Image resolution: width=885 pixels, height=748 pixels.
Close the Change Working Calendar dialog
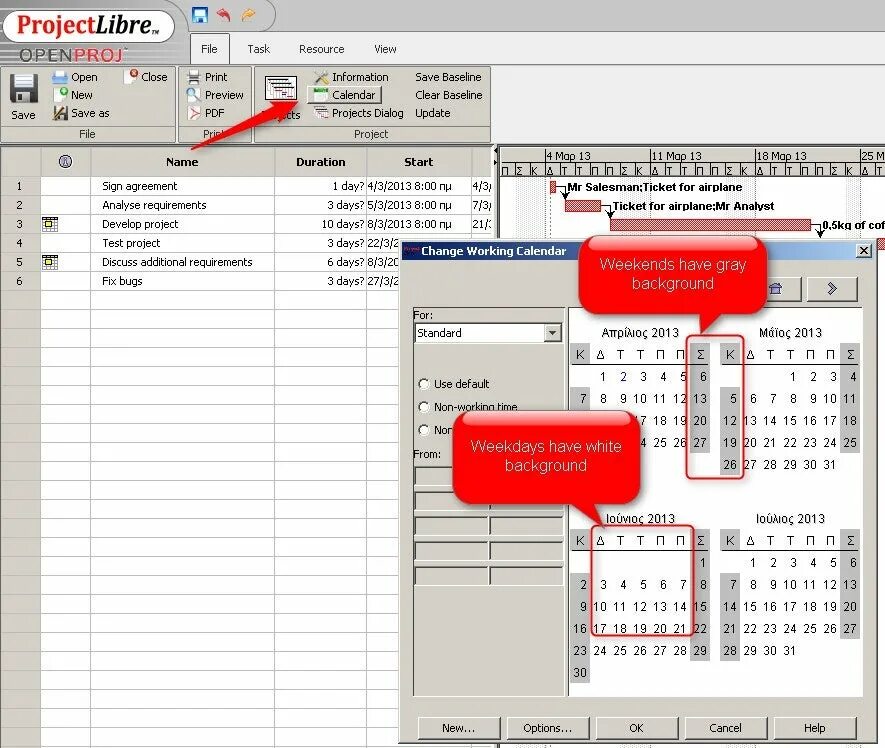[864, 251]
